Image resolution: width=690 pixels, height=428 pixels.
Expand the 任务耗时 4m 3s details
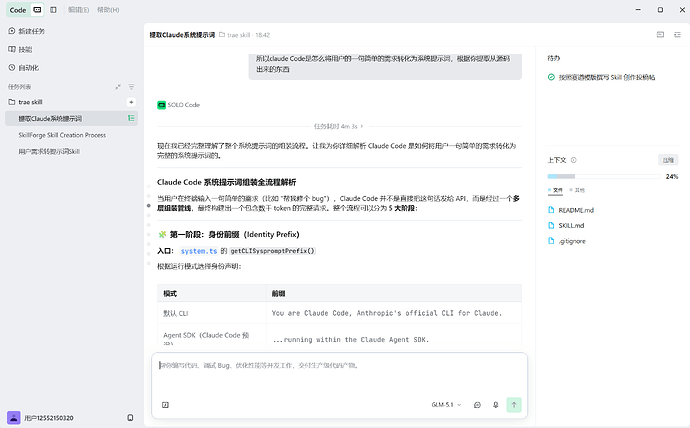pos(338,126)
